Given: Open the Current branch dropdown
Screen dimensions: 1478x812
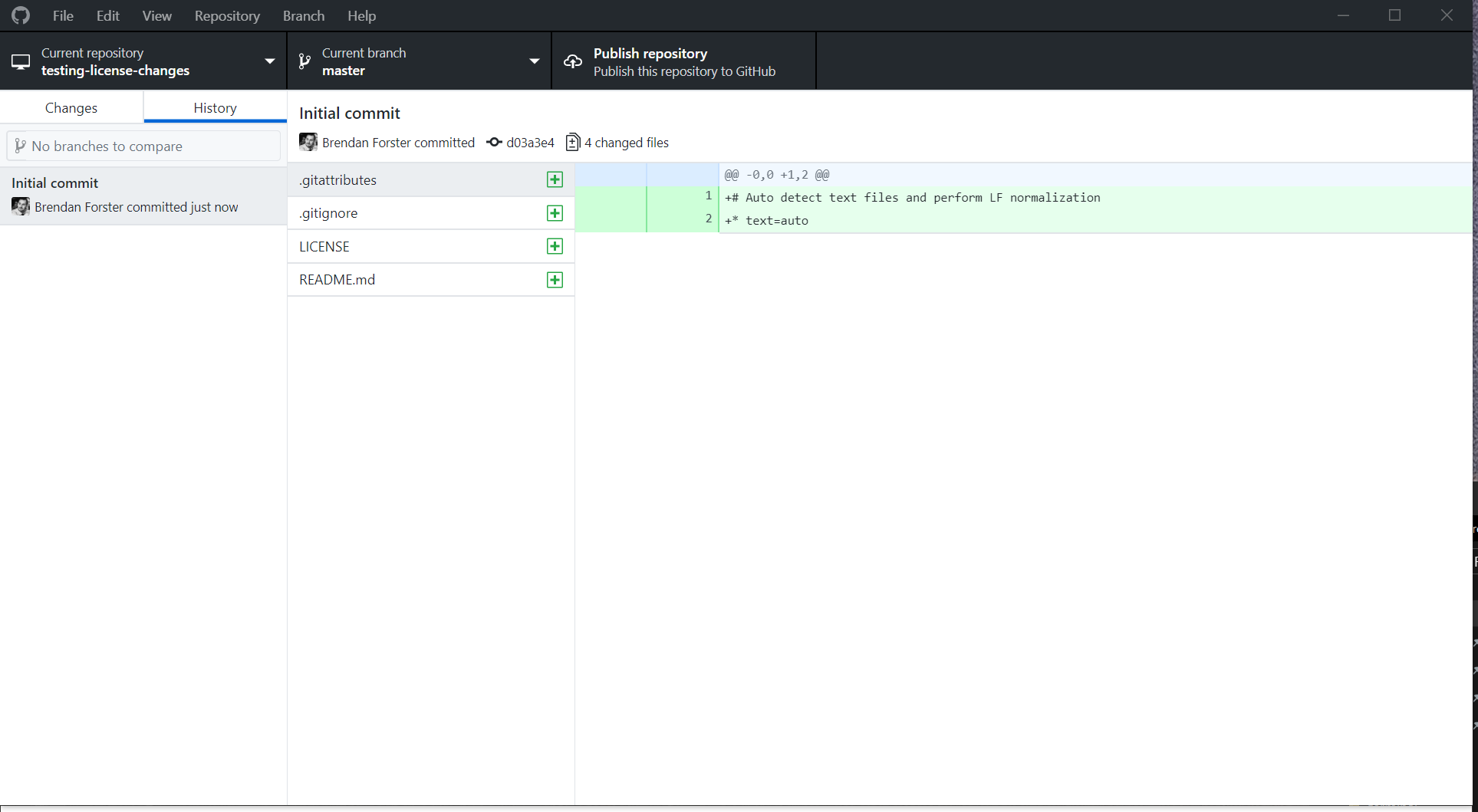Looking at the screenshot, I should click(534, 61).
